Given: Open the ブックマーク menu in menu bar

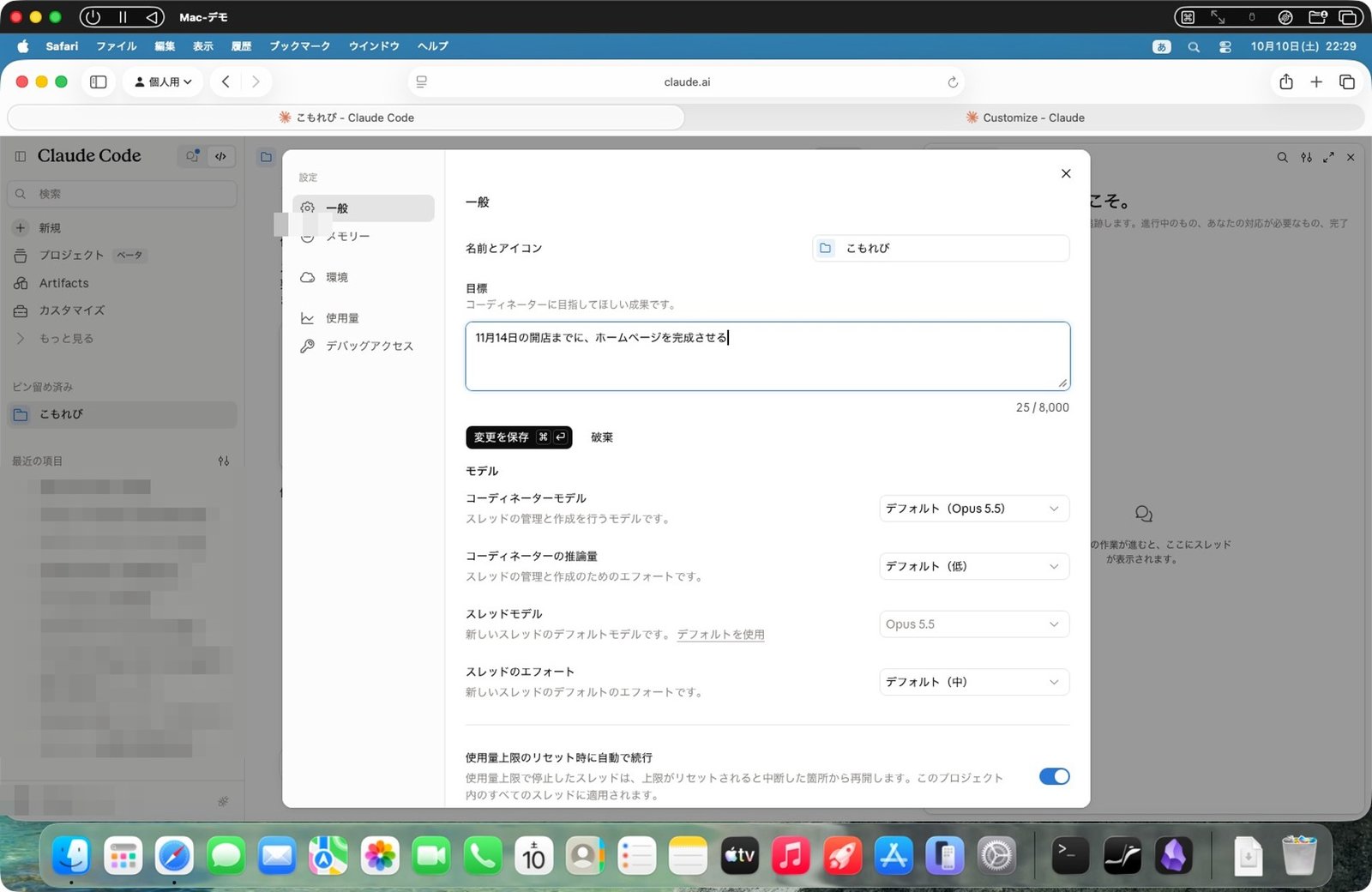Looking at the screenshot, I should (299, 46).
